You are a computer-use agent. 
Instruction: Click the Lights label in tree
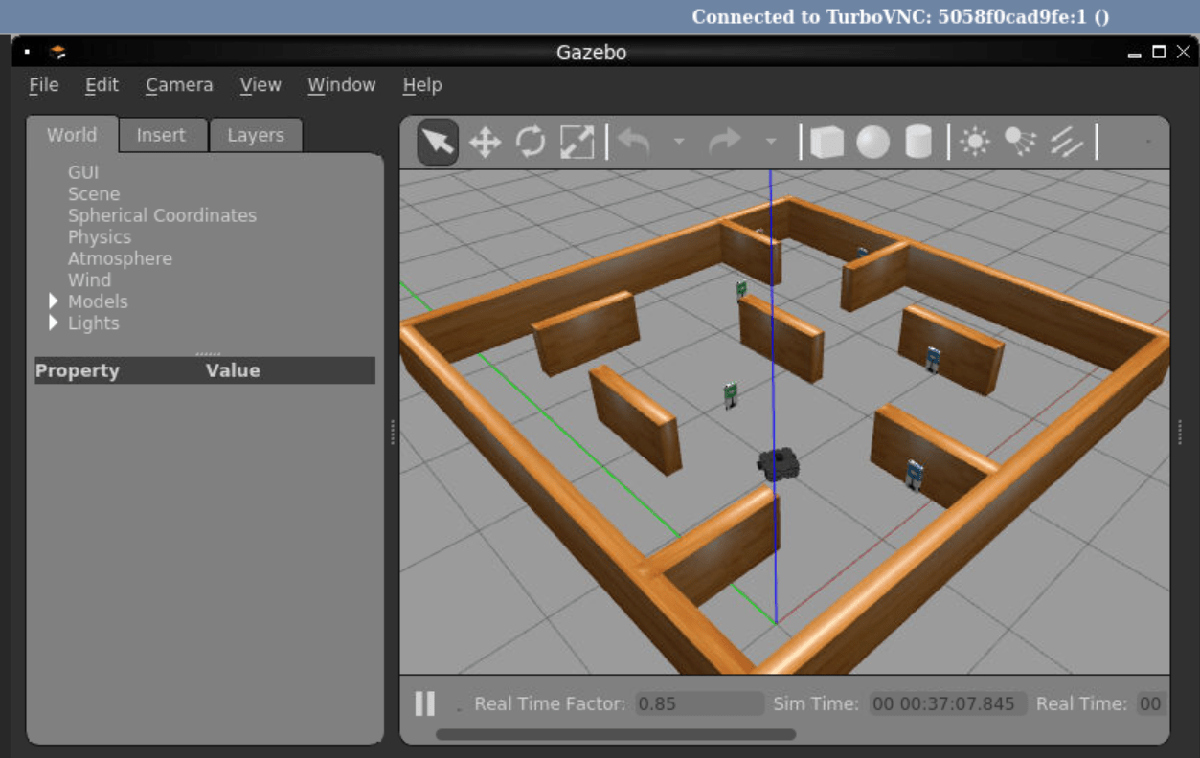93,323
